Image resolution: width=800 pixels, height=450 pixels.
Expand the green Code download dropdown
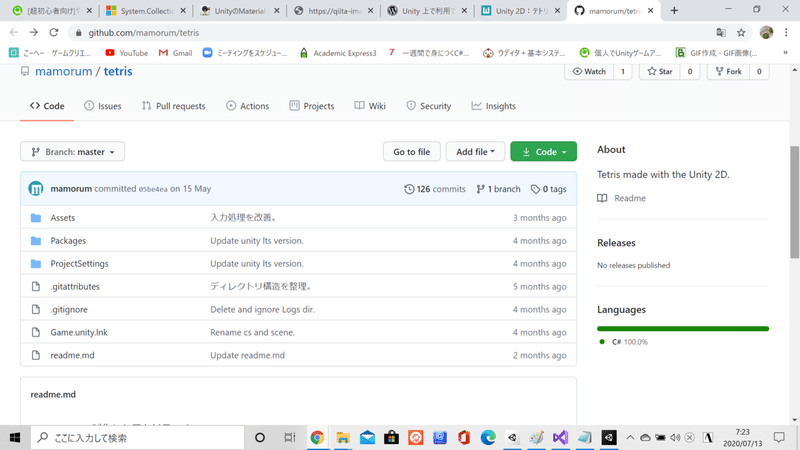[543, 152]
